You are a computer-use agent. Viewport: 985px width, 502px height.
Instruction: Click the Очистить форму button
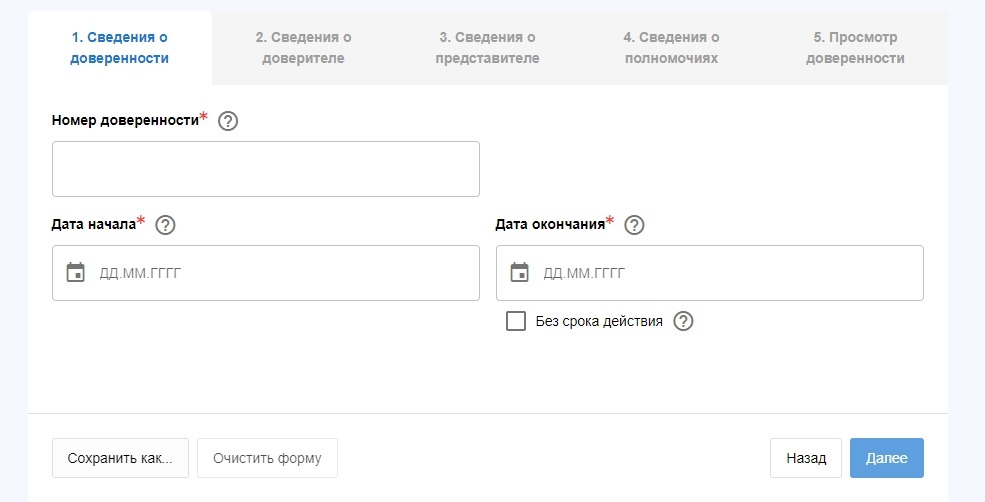pyautogui.click(x=267, y=458)
